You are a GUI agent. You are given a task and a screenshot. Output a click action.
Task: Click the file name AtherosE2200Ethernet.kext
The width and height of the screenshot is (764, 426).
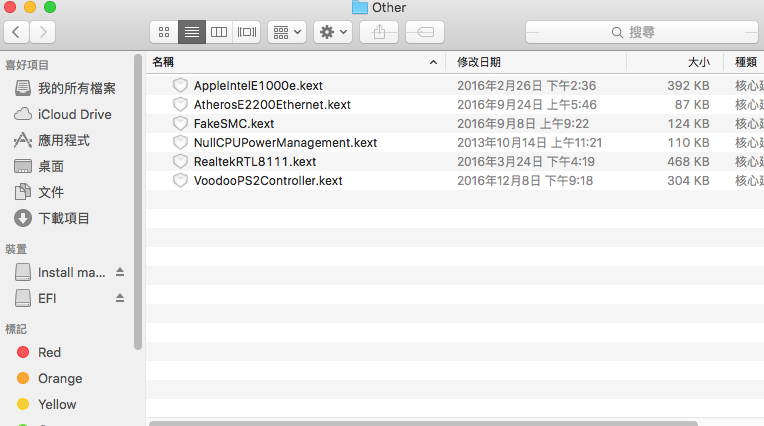point(272,105)
